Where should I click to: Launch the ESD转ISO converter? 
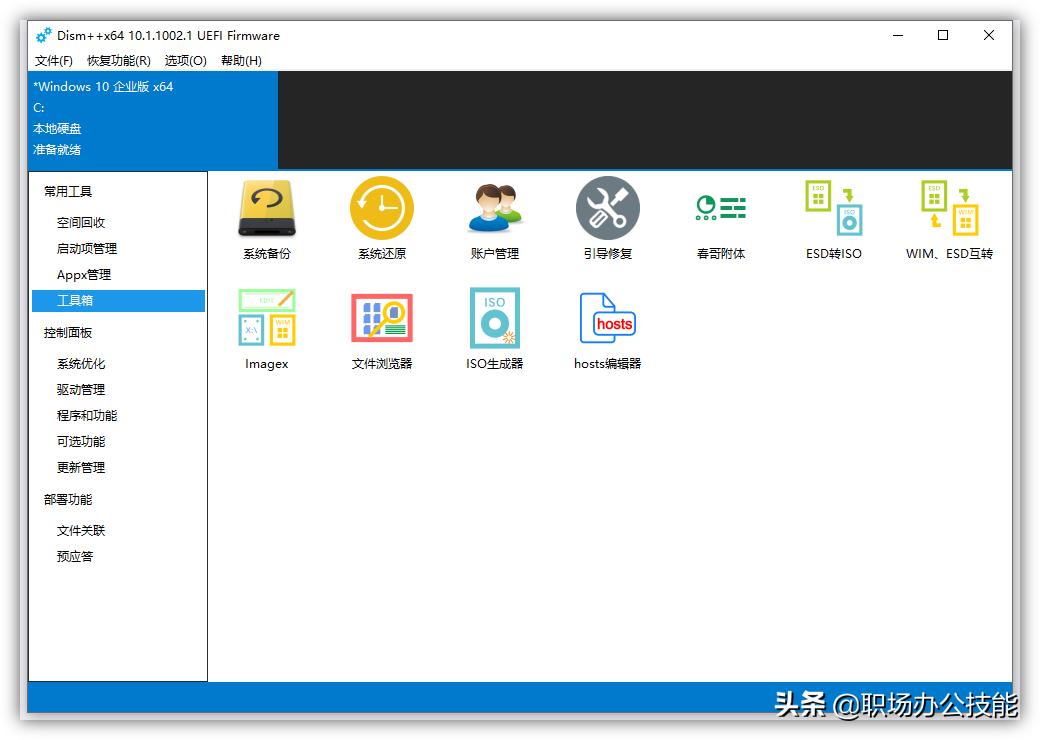click(833, 218)
